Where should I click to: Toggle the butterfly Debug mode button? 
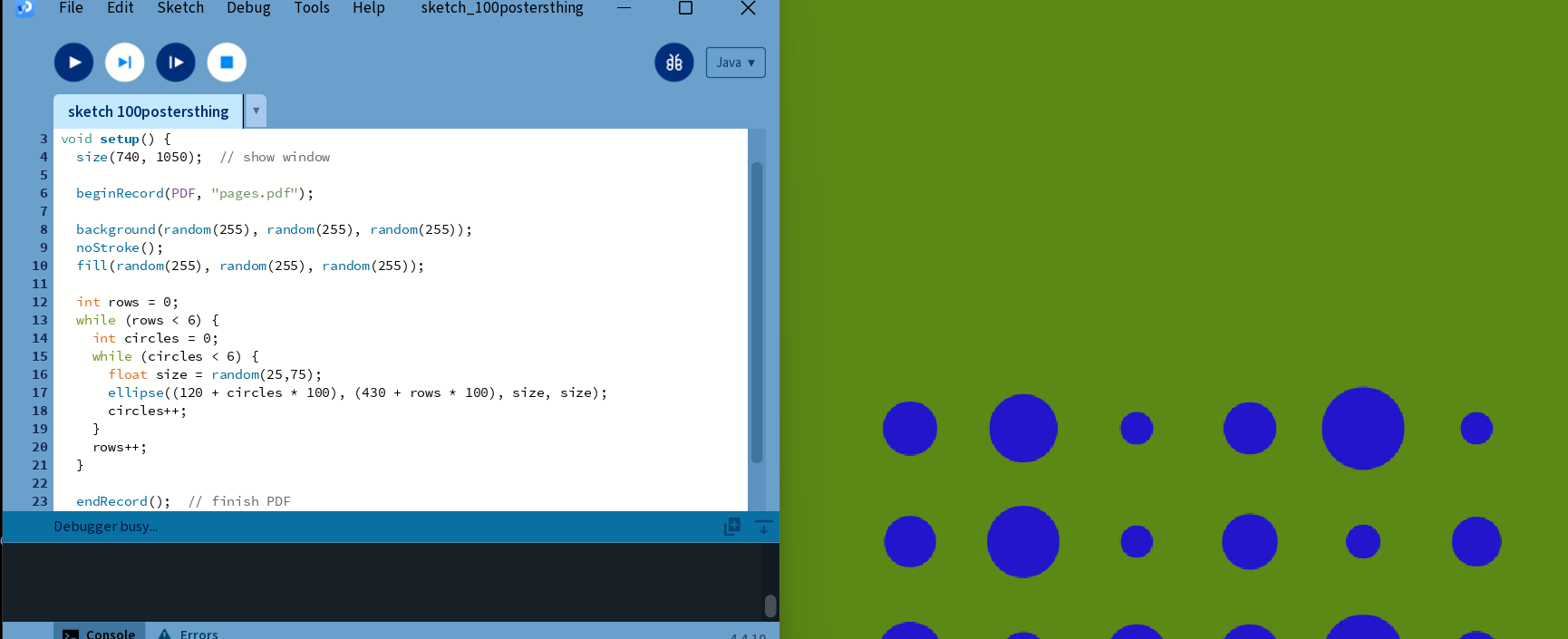(674, 63)
